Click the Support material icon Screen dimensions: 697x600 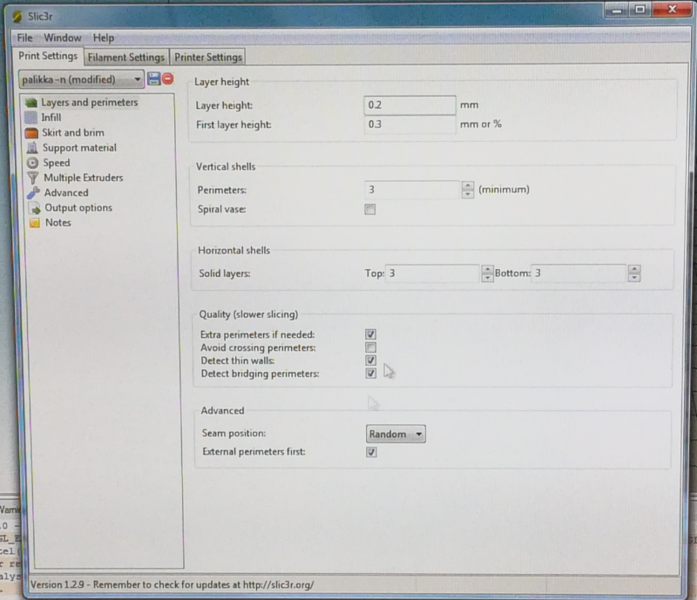click(32, 148)
